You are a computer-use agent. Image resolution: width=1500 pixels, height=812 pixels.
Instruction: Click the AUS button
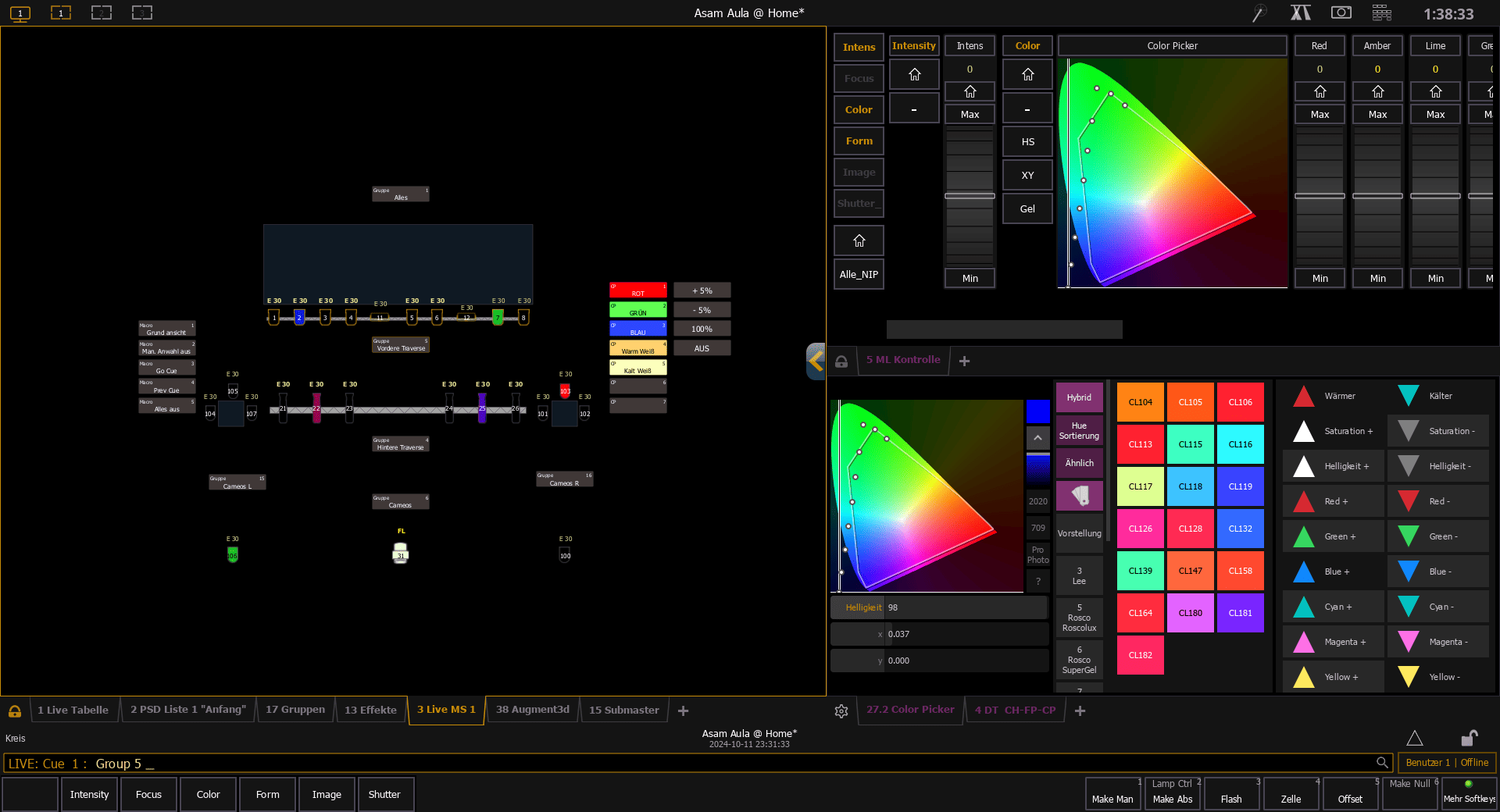(702, 347)
